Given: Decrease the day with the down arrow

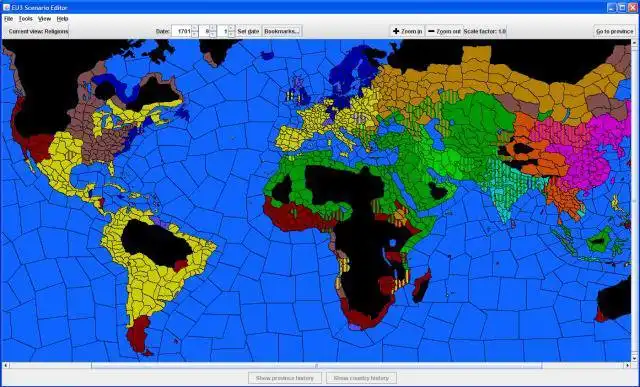Looking at the screenshot, I should (231, 34).
